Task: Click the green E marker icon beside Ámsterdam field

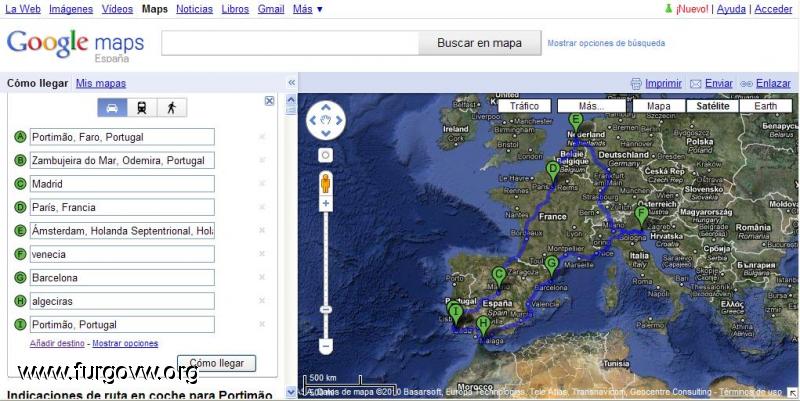Action: click(20, 231)
